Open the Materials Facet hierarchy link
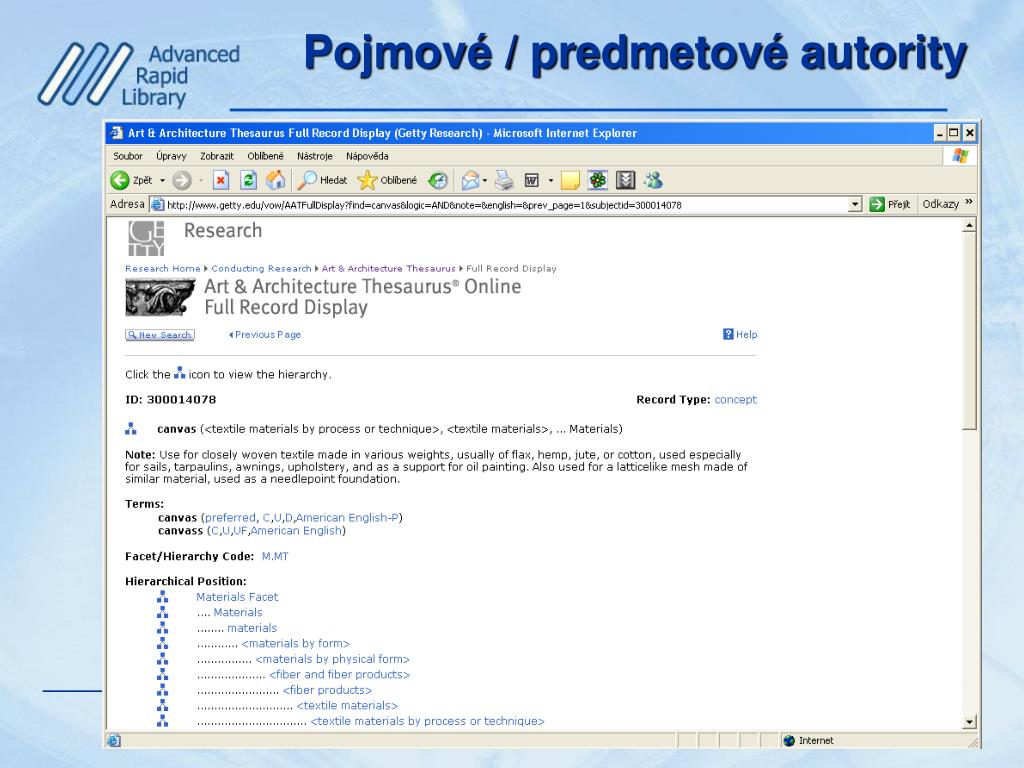Image resolution: width=1024 pixels, height=768 pixels. [237, 597]
